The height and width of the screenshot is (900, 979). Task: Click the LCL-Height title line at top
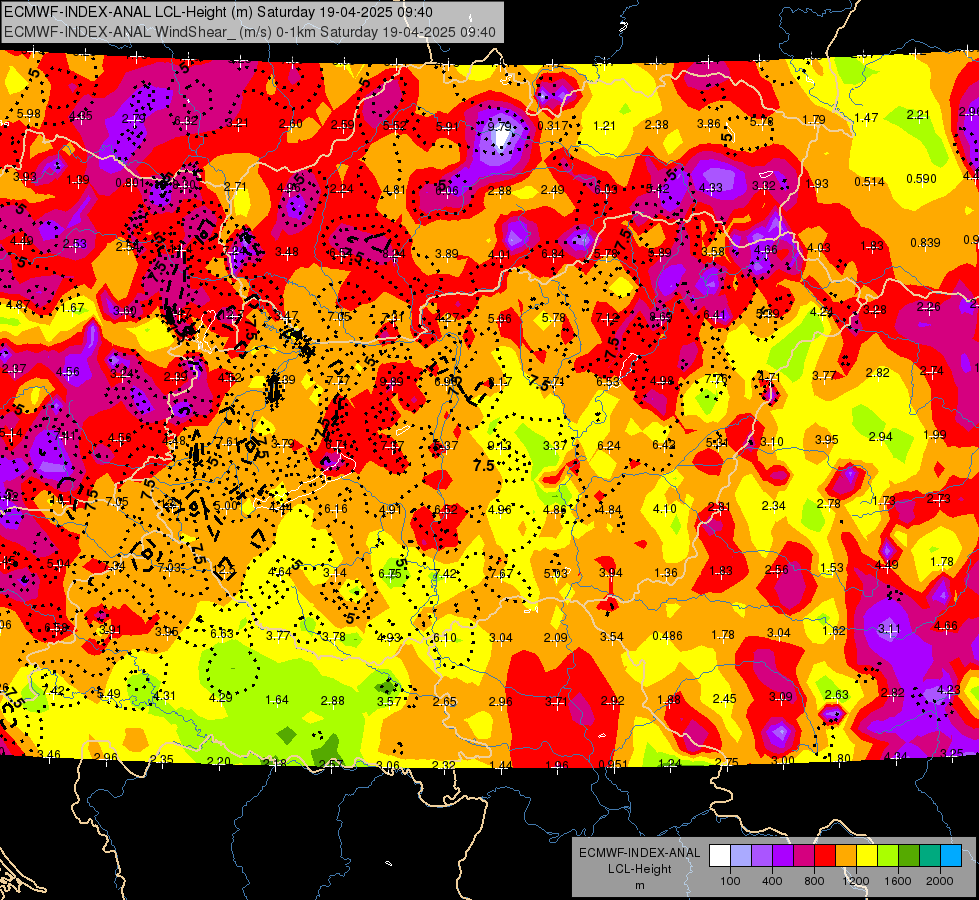tap(218, 12)
